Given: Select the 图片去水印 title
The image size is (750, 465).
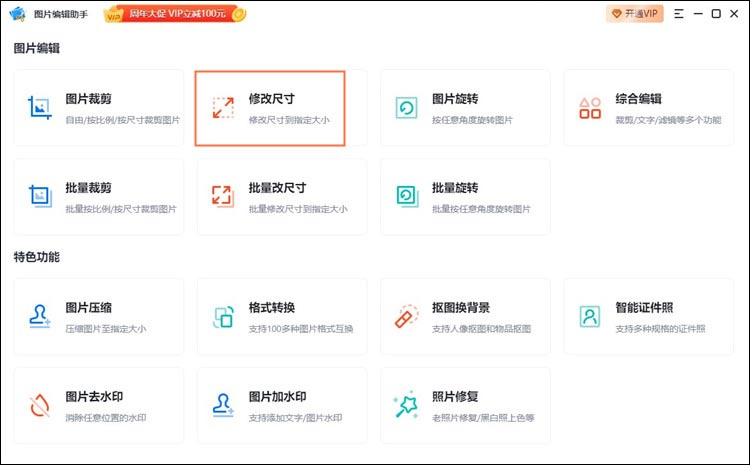Looking at the screenshot, I should pyautogui.click(x=94, y=397).
